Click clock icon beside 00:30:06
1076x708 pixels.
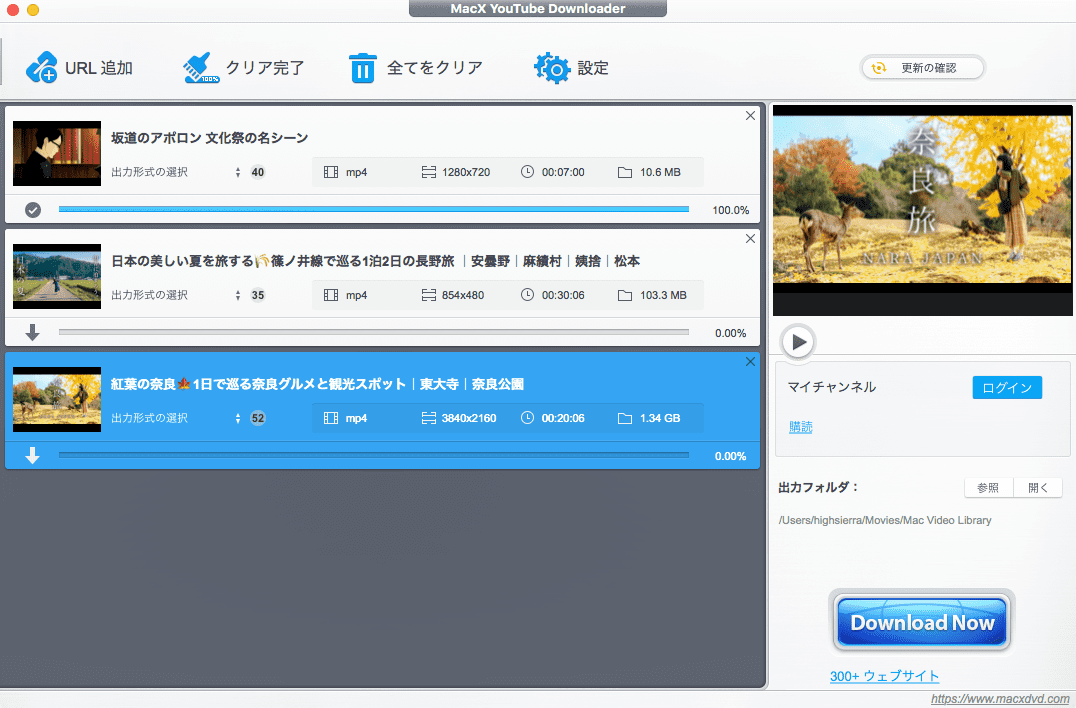pyautogui.click(x=527, y=295)
